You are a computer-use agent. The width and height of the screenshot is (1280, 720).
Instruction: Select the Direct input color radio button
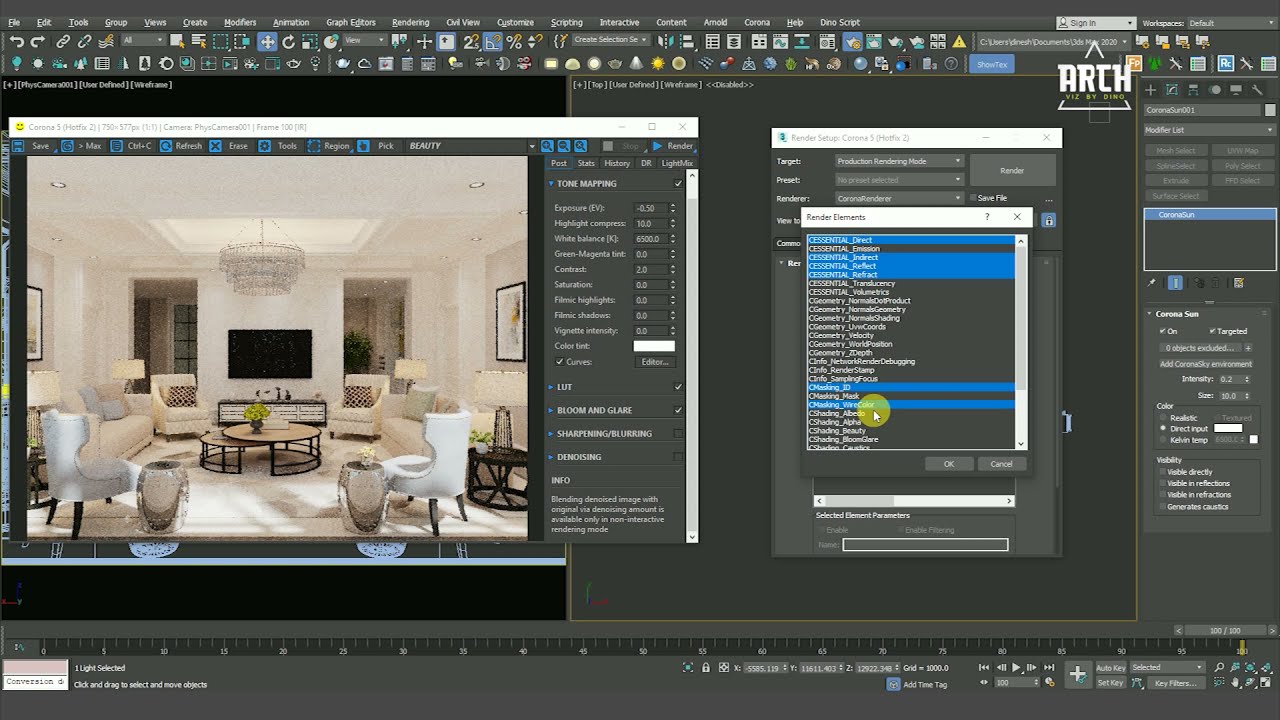[1163, 429]
